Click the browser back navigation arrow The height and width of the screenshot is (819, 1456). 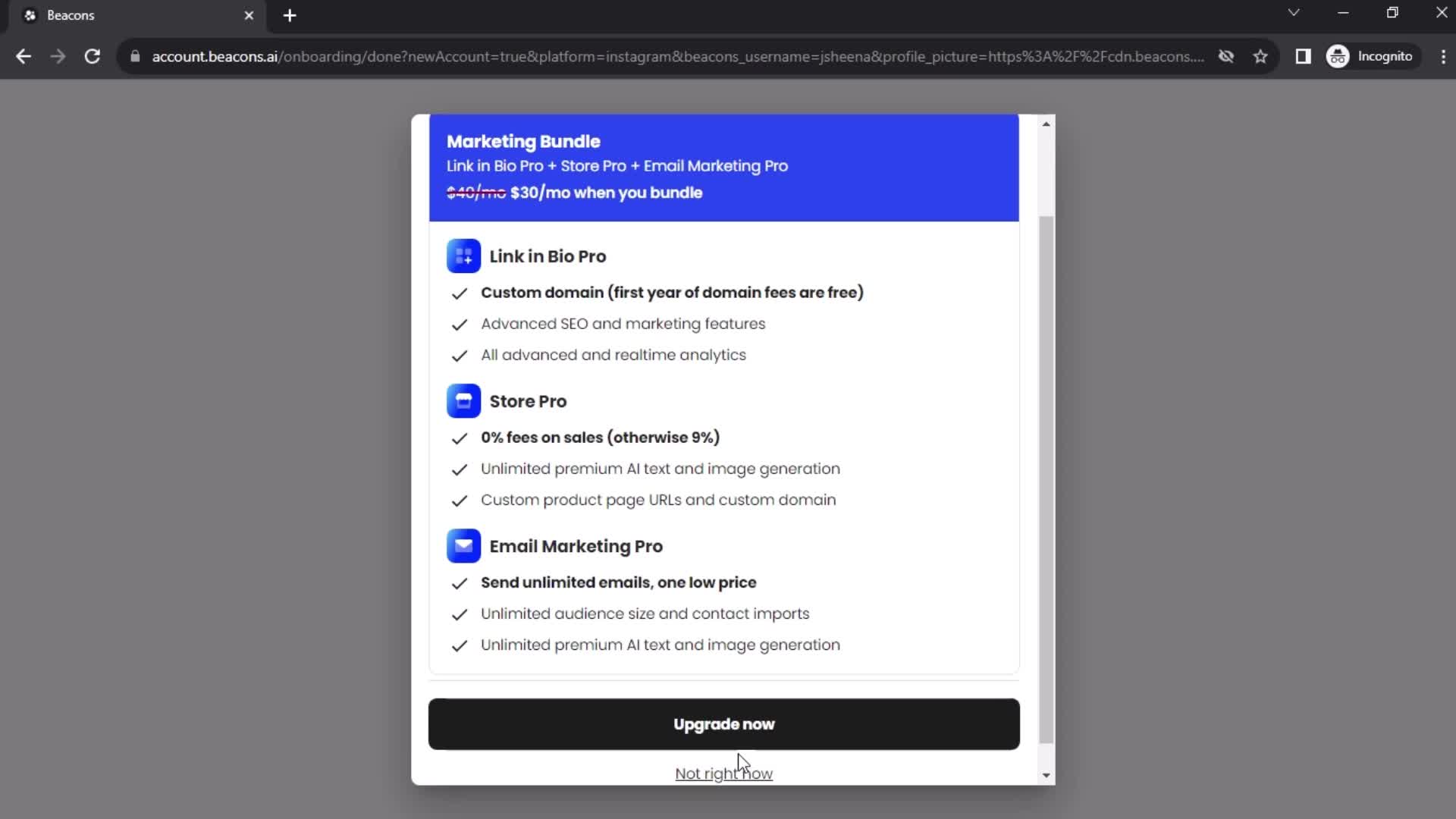pos(24,56)
